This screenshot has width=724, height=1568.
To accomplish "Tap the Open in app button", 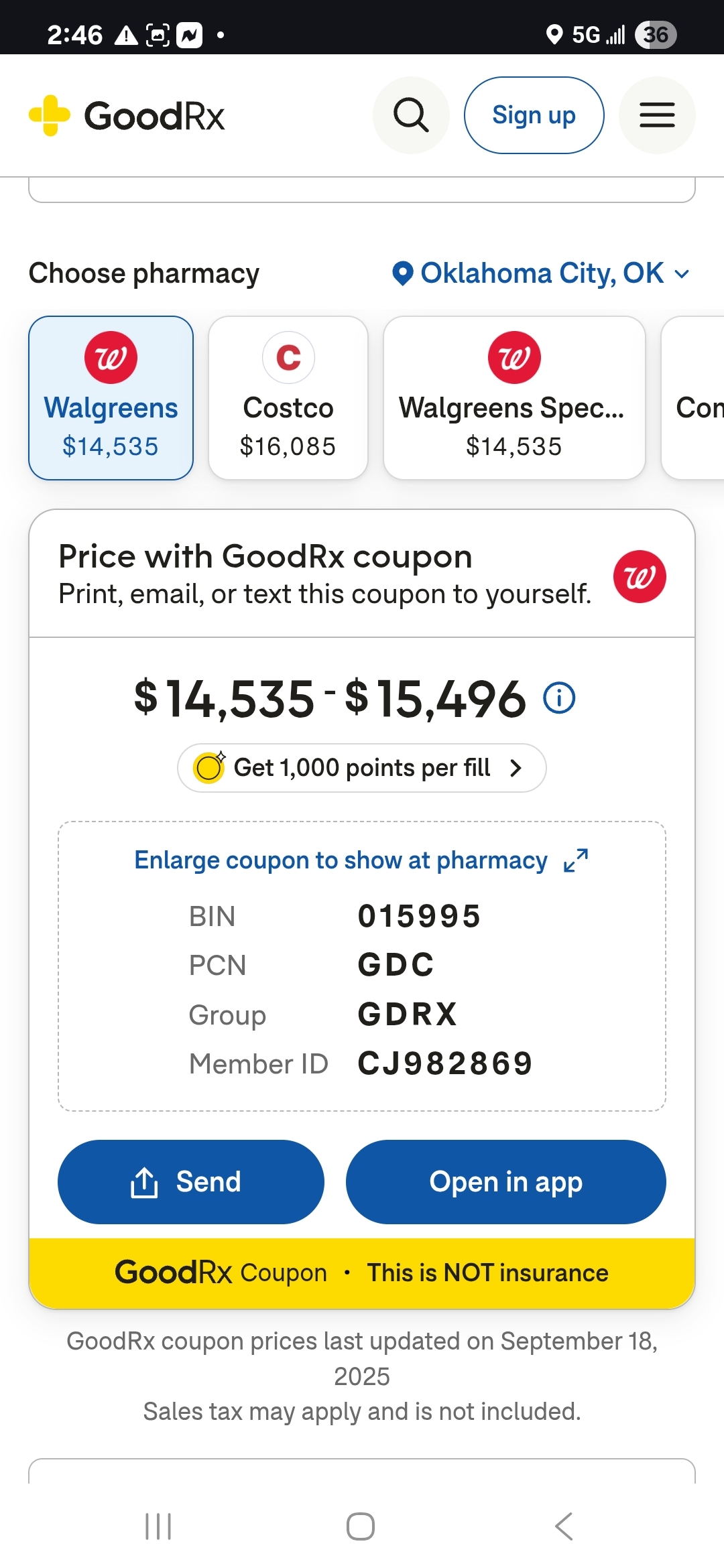I will (x=505, y=1182).
